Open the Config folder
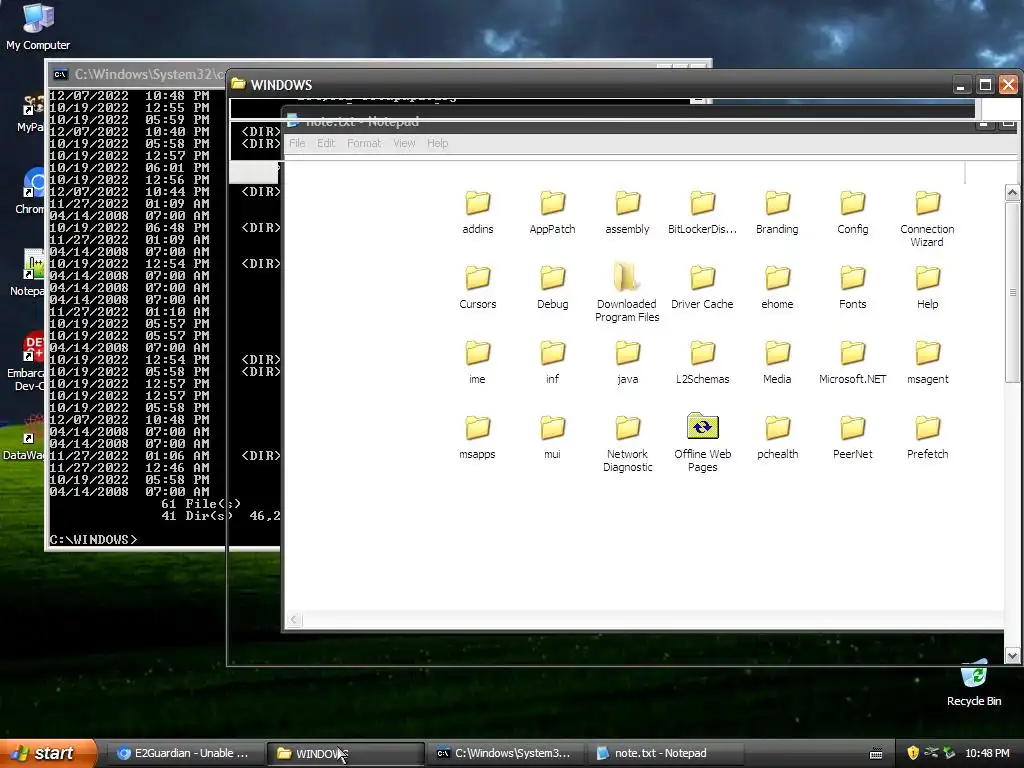Viewport: 1024px width, 768px height. pyautogui.click(x=853, y=212)
